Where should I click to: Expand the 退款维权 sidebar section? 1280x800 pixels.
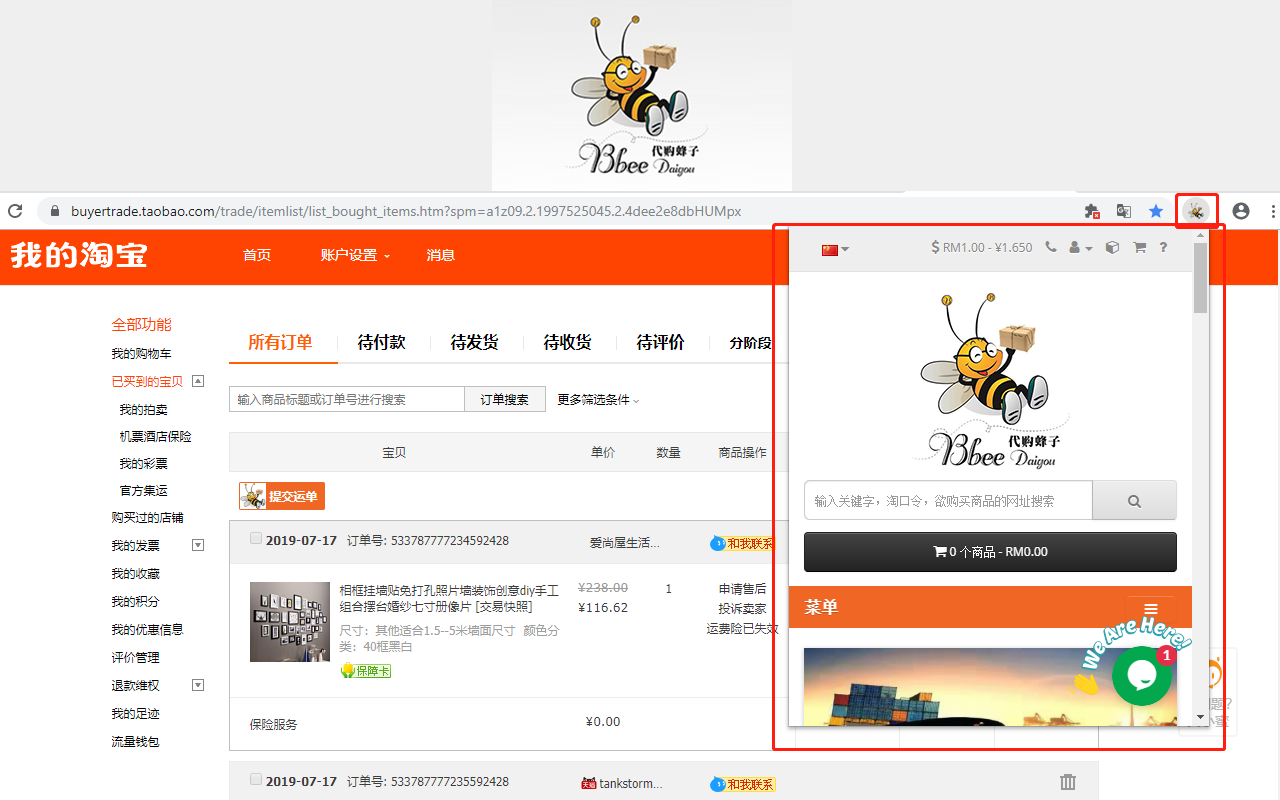pos(198,685)
